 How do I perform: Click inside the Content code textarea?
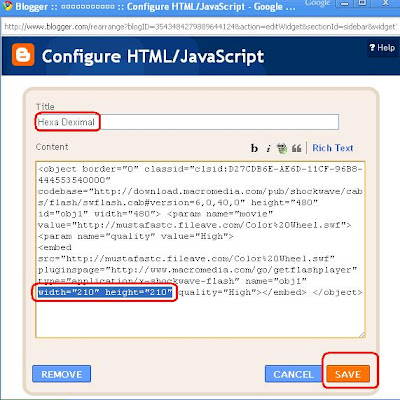[x=200, y=250]
